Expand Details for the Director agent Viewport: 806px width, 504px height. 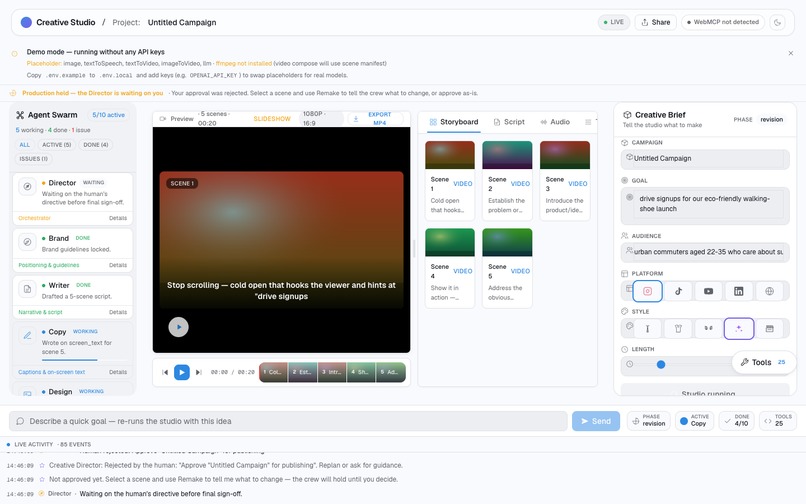tap(118, 218)
